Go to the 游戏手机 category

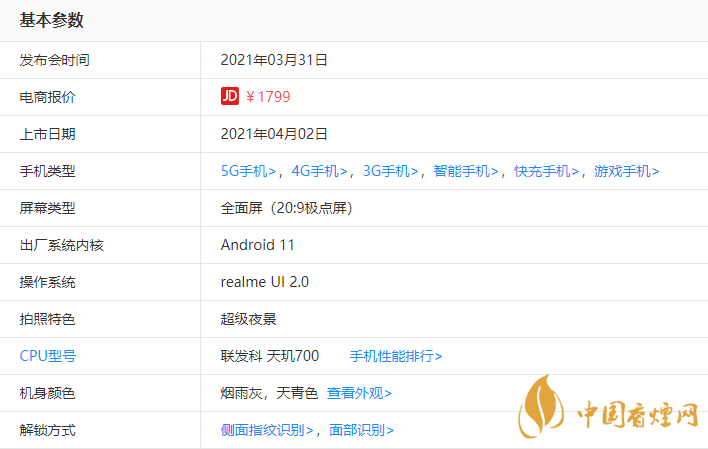(626, 171)
